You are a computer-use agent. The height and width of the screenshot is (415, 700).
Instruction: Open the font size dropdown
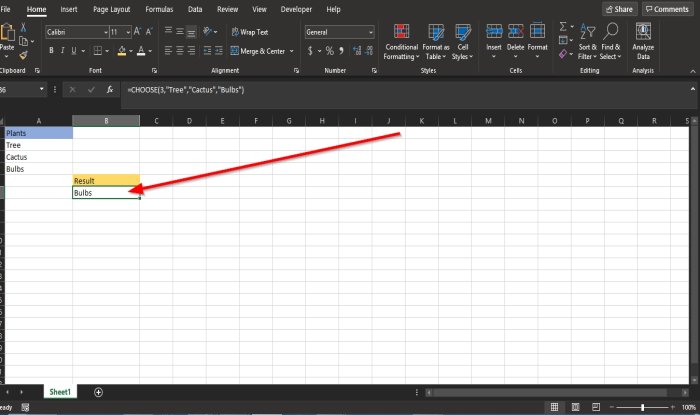(128, 32)
